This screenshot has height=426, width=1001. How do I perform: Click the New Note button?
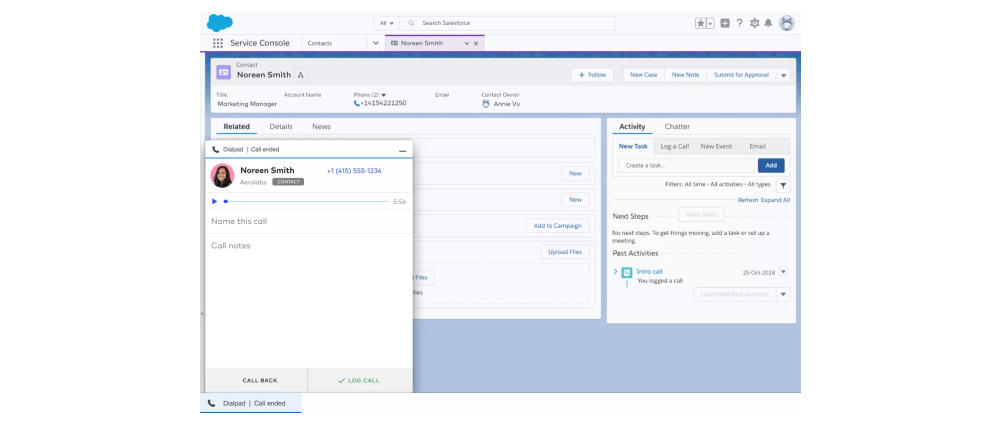click(x=686, y=75)
